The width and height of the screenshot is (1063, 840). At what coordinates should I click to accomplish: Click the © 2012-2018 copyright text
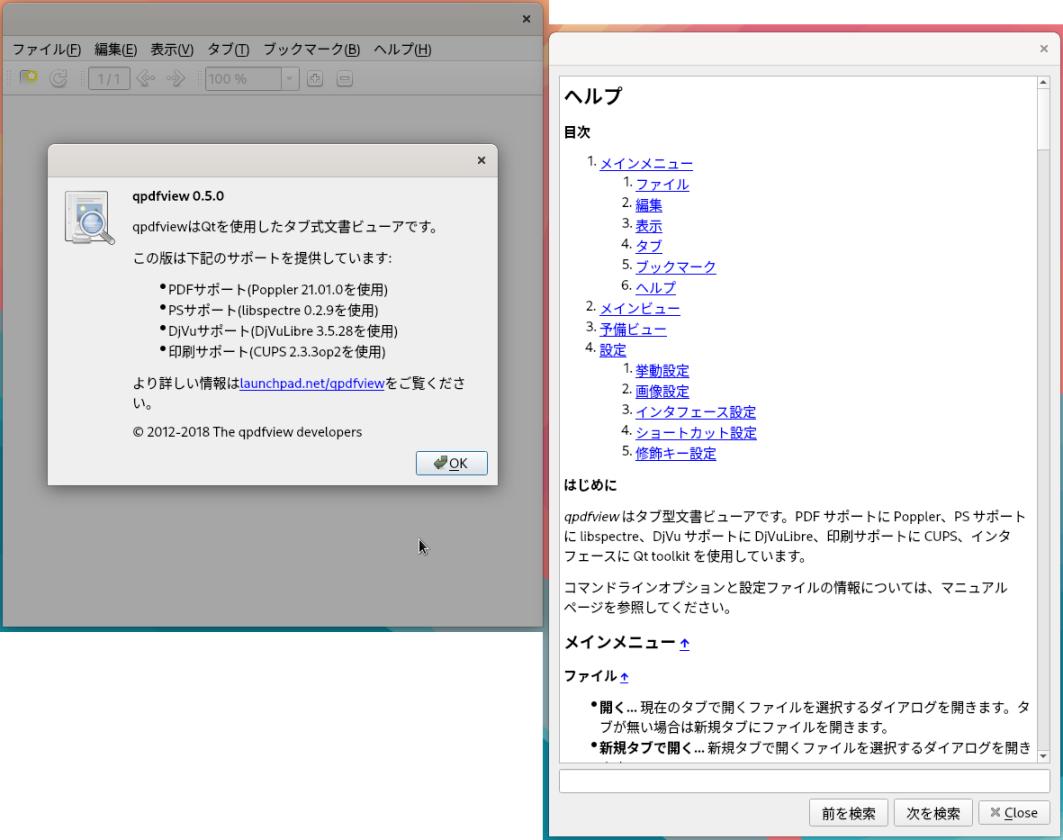coord(247,432)
